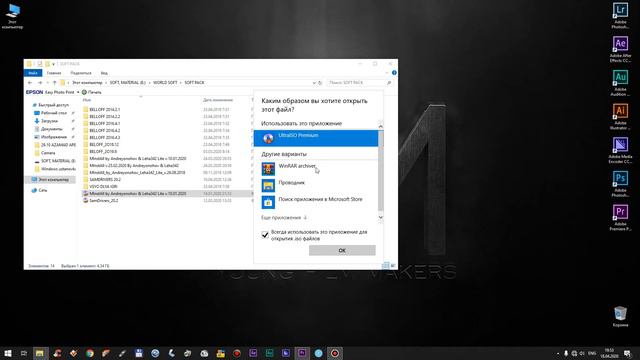Click app list scrollbar down arrow
This screenshot has height=360, width=640.
click(x=380, y=217)
